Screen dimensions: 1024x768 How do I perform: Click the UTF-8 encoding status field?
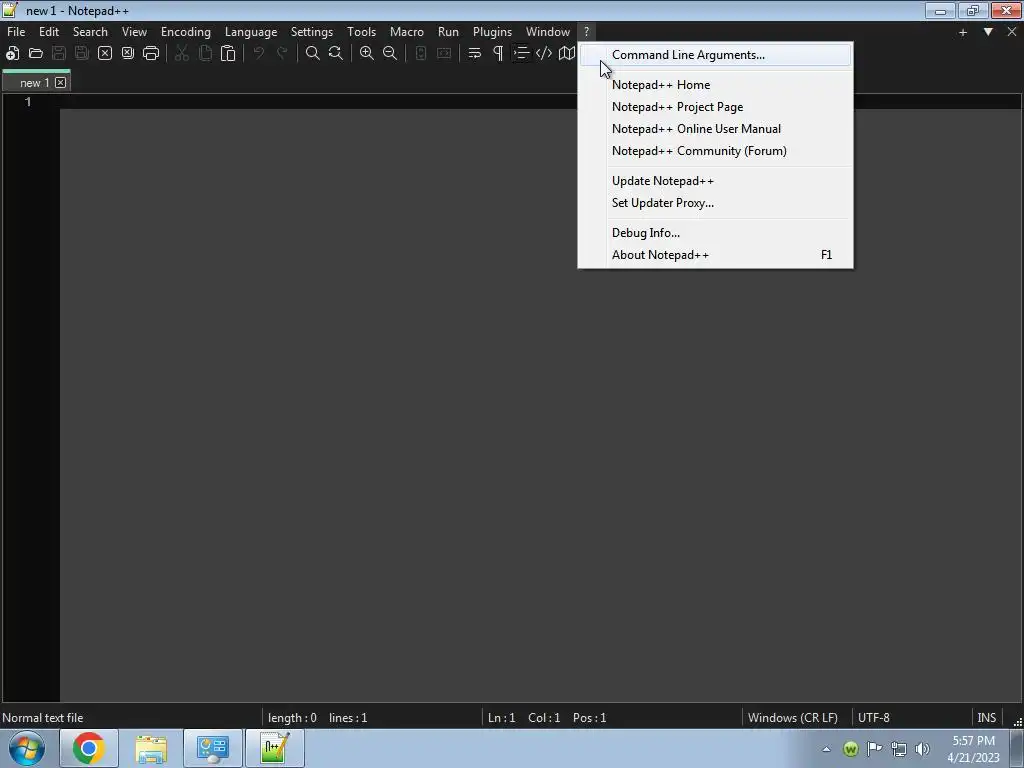coord(874,718)
